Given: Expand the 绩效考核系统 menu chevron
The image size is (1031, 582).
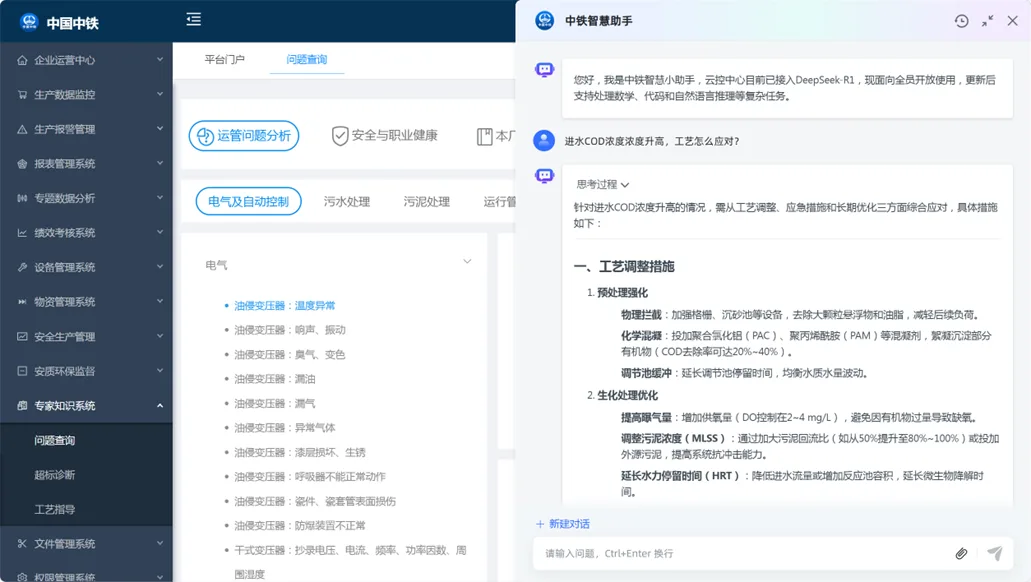Looking at the screenshot, I should [160, 232].
